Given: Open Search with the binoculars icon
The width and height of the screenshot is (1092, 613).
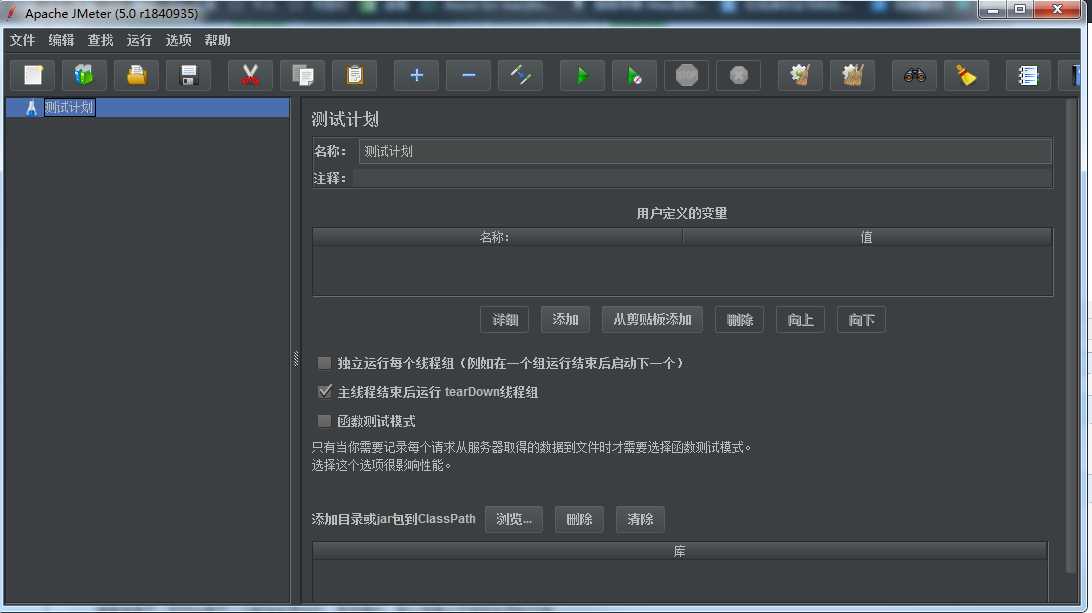Looking at the screenshot, I should (x=914, y=75).
